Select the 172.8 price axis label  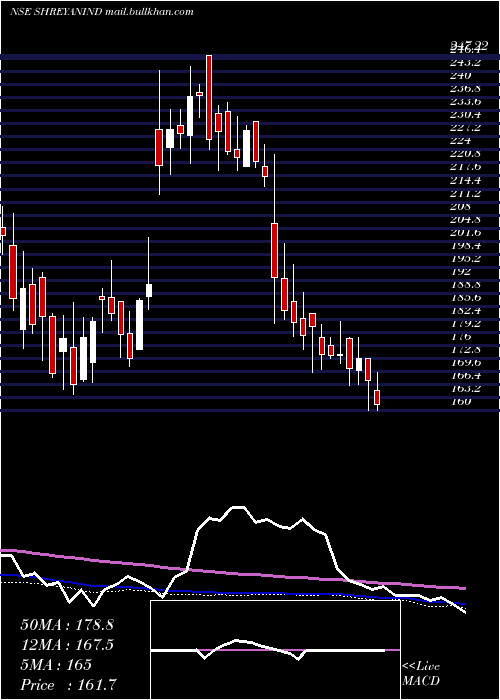tap(465, 350)
